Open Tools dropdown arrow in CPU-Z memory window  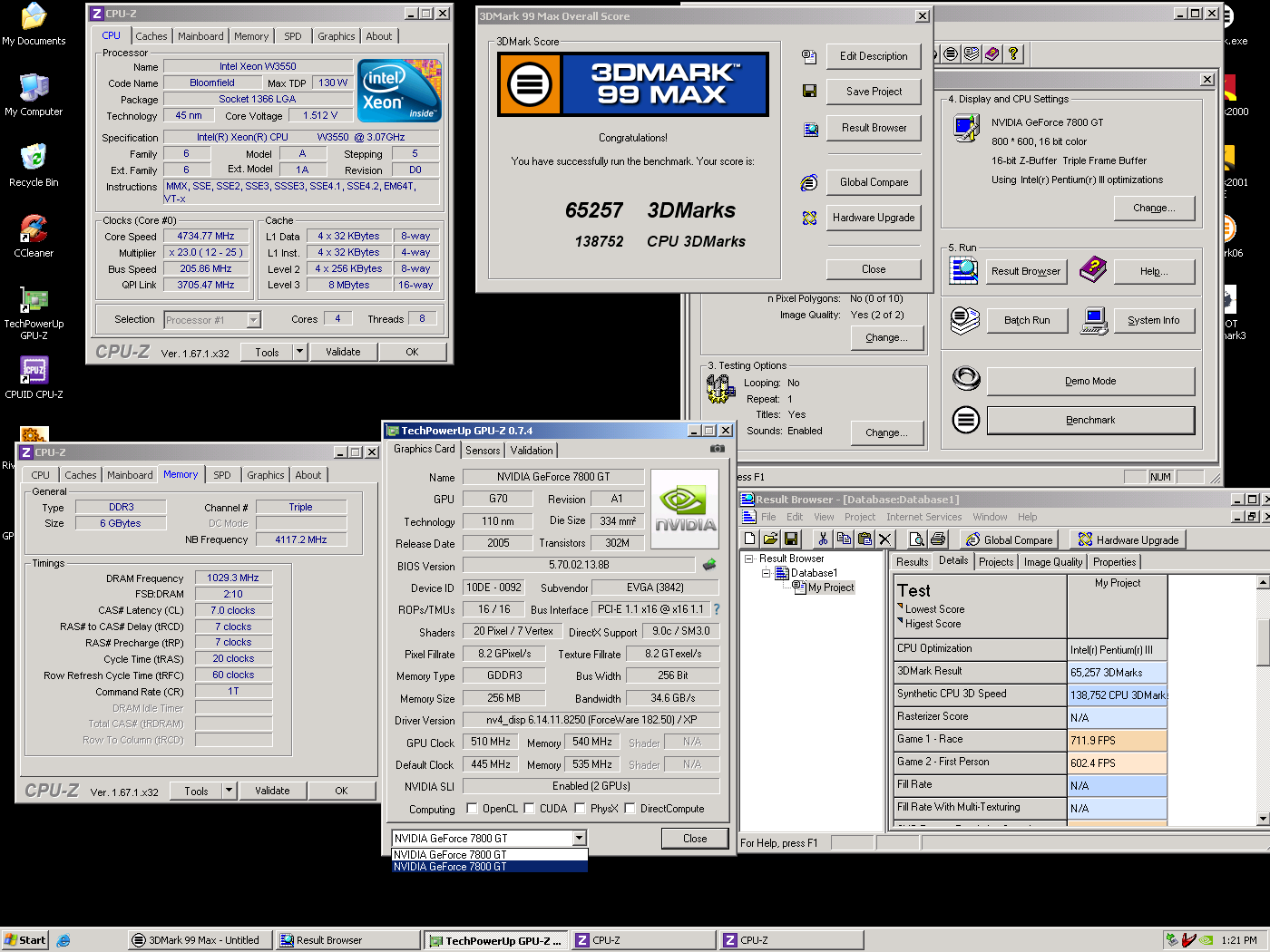[x=230, y=791]
